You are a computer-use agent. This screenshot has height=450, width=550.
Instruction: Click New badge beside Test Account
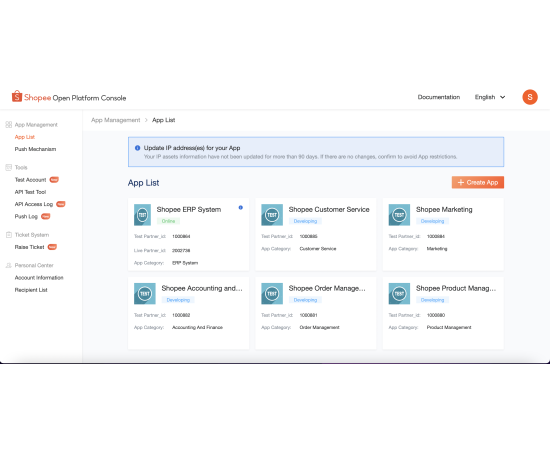pos(54,180)
